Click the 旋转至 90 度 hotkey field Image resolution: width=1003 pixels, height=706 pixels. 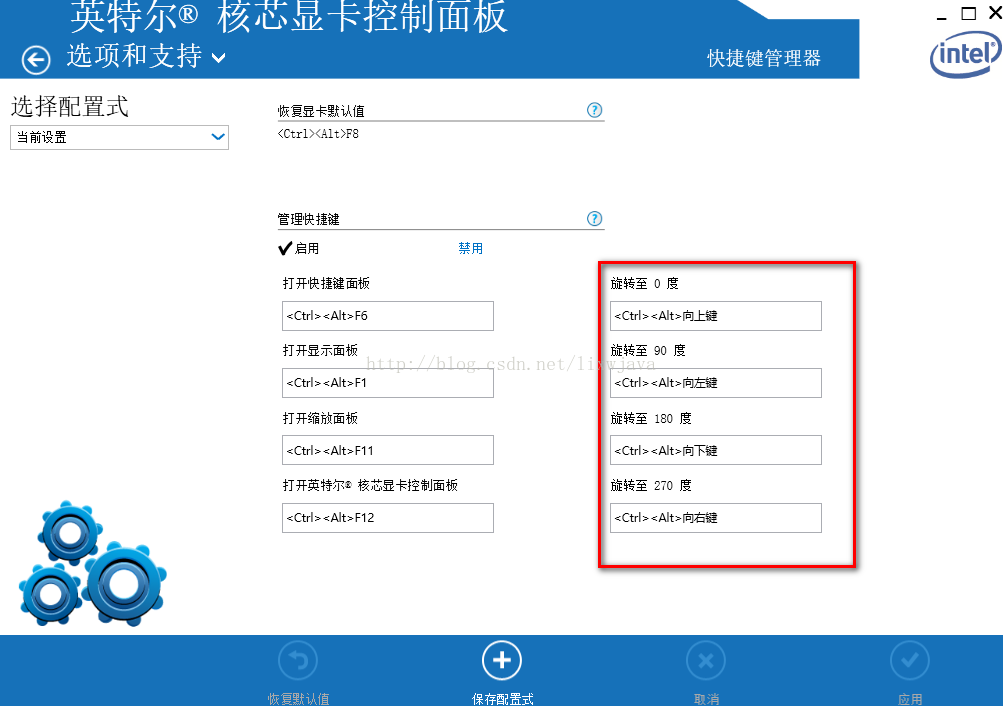pos(716,383)
